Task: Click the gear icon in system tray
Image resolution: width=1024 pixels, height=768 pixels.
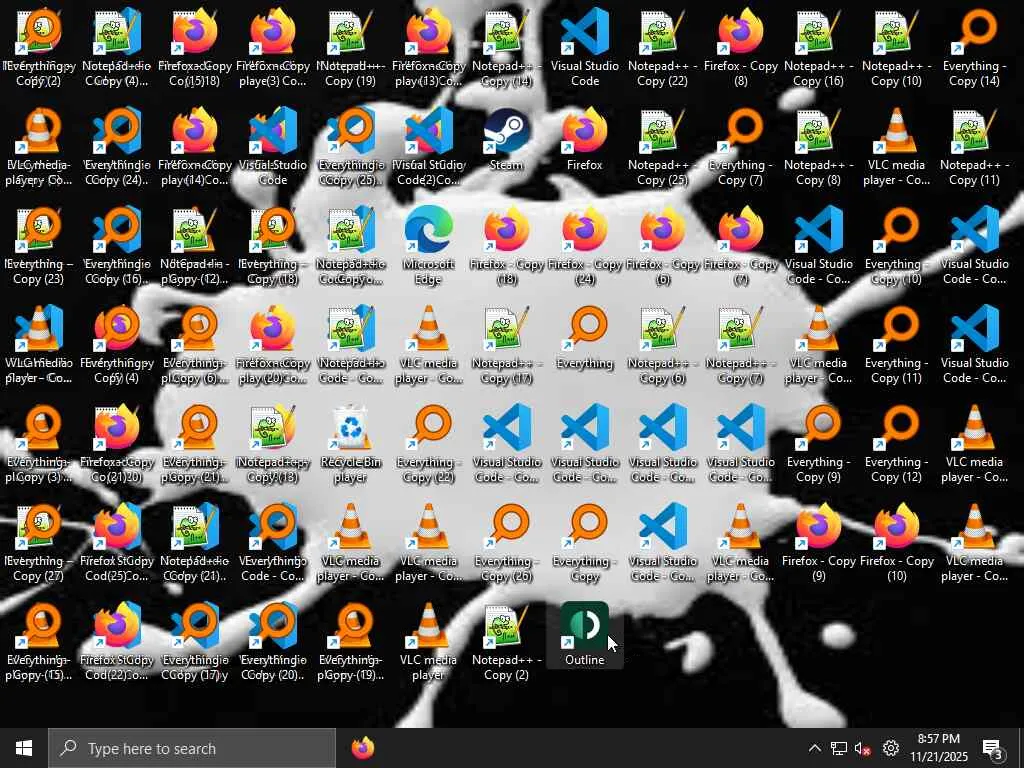Action: (891, 748)
